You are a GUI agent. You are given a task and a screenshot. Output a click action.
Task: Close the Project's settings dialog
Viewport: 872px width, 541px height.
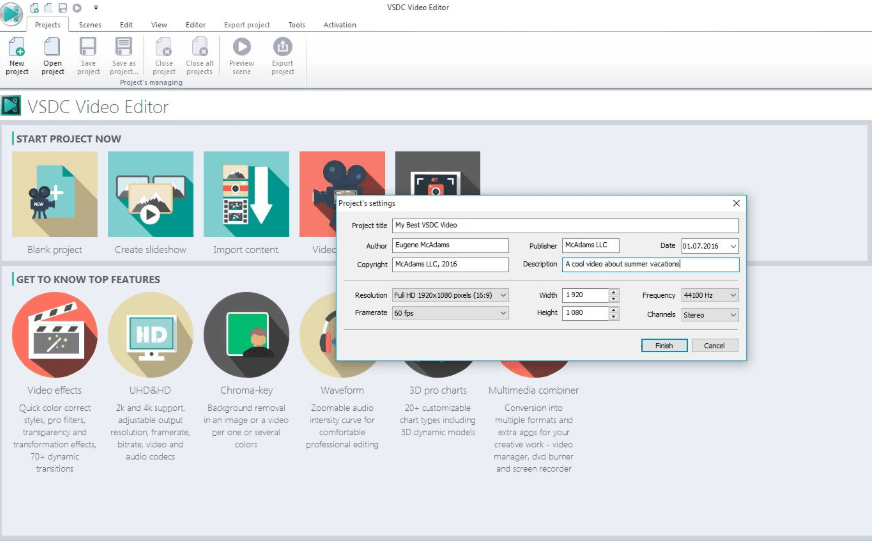pos(736,204)
